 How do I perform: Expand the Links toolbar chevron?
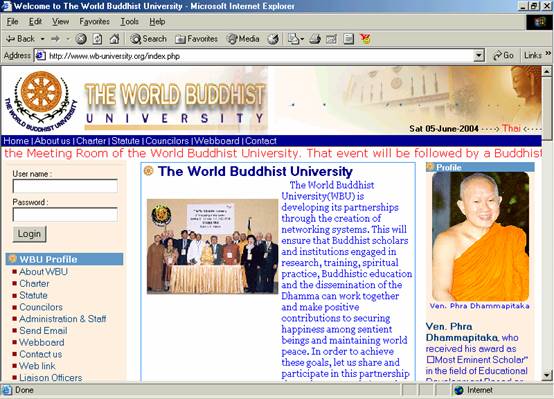point(548,53)
